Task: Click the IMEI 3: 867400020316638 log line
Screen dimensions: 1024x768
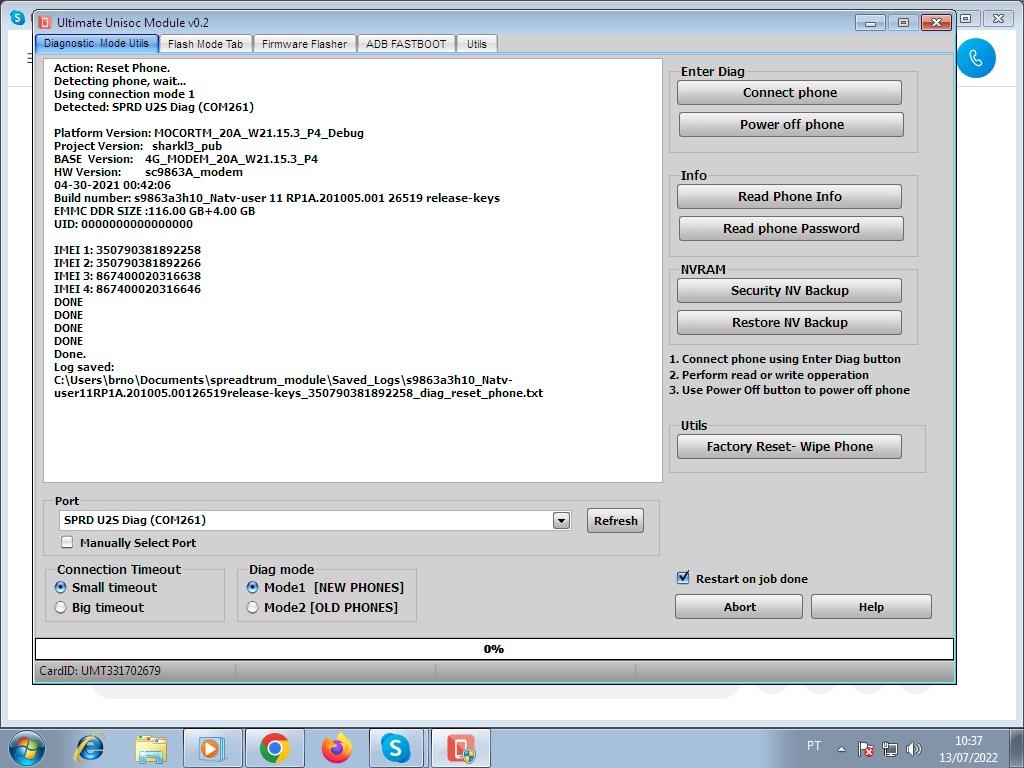Action: [x=127, y=276]
